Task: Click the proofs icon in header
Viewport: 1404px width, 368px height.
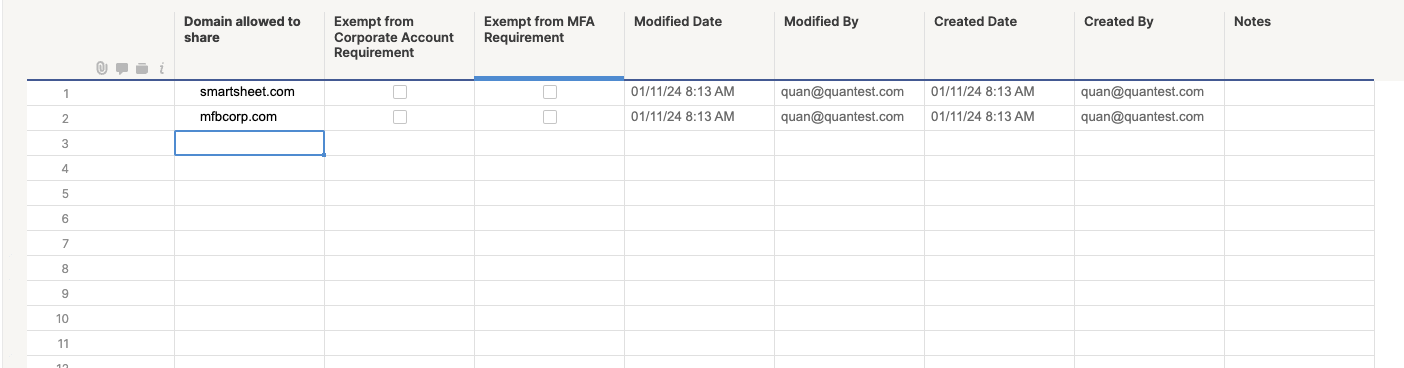Action: pyautogui.click(x=142, y=68)
